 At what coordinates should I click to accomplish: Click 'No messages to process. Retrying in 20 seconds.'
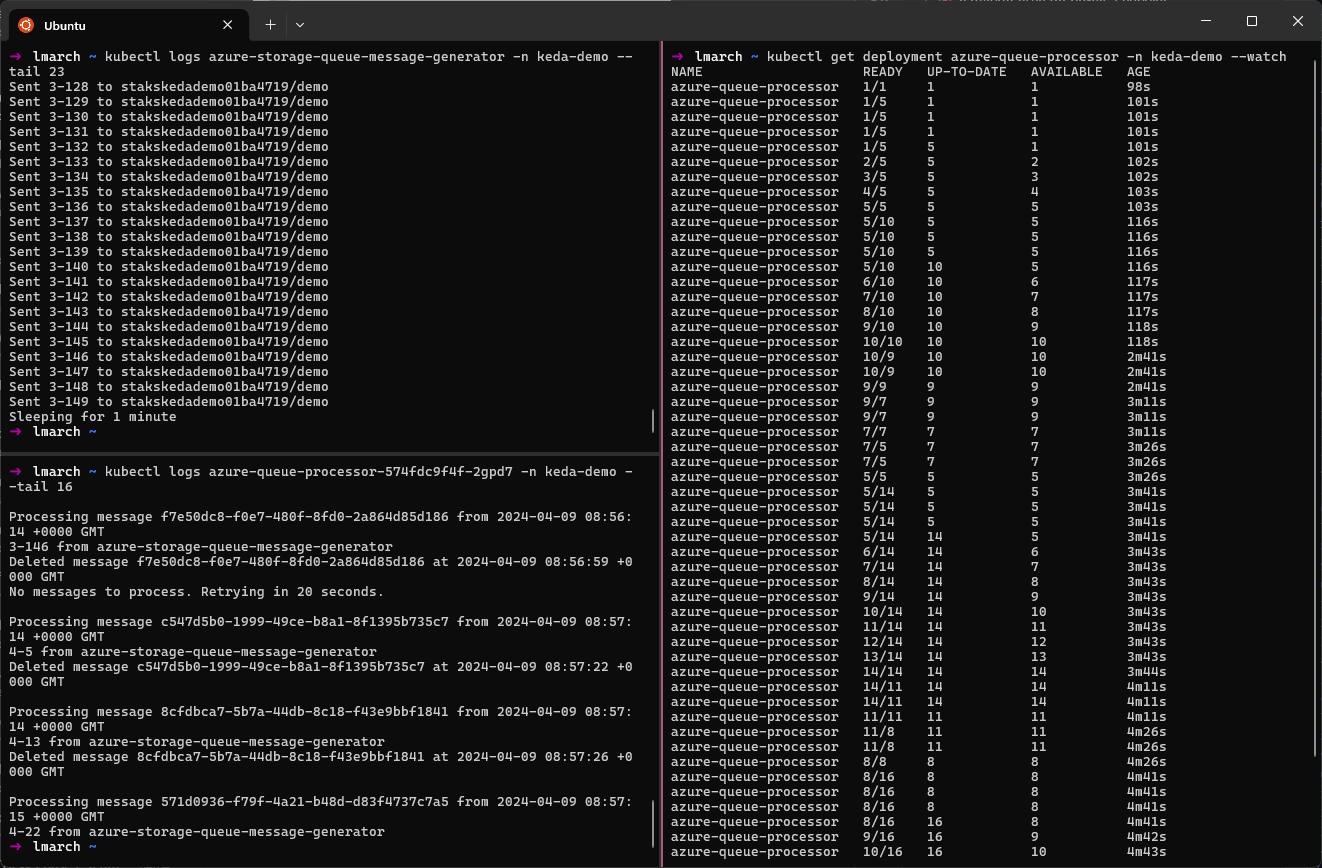(196, 592)
